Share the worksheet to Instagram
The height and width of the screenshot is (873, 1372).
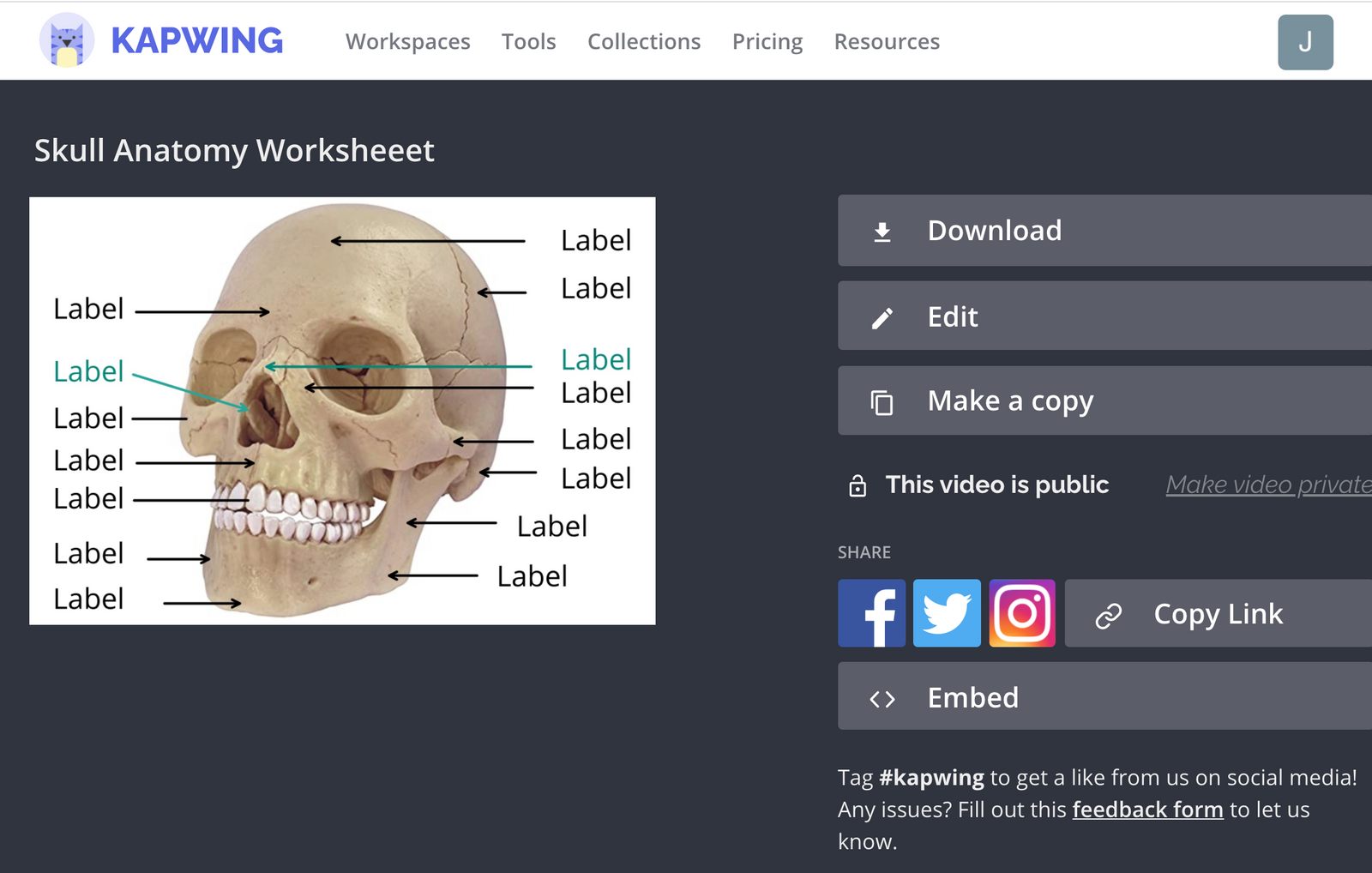1022,613
